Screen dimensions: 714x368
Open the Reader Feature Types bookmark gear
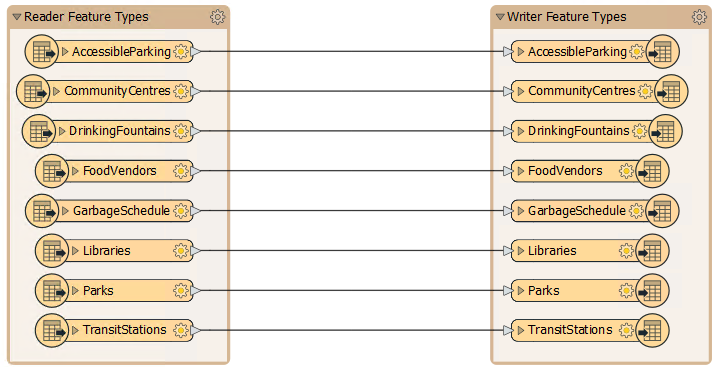tap(217, 17)
